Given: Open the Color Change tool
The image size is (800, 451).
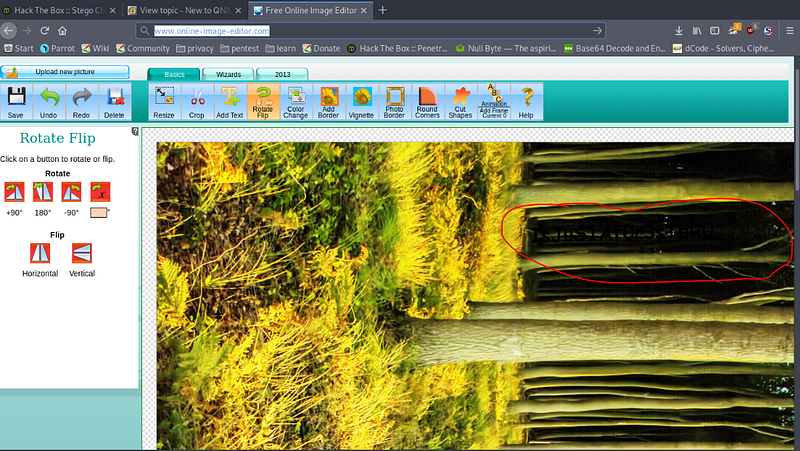Looking at the screenshot, I should click(295, 102).
